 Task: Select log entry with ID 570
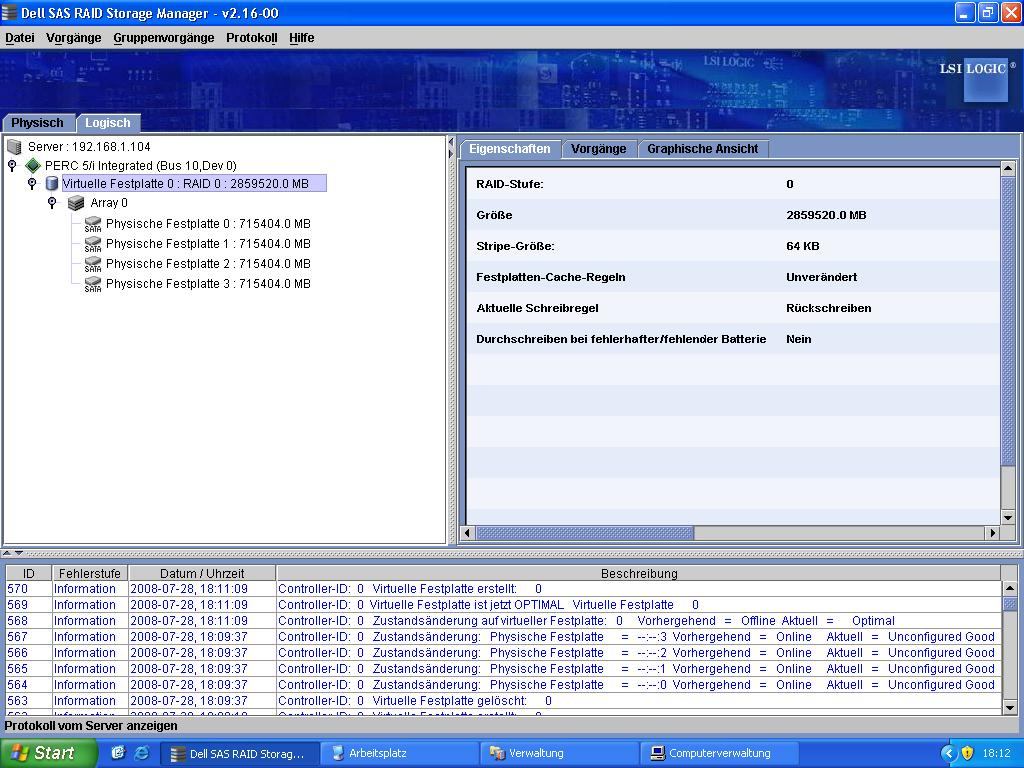tap(504, 589)
